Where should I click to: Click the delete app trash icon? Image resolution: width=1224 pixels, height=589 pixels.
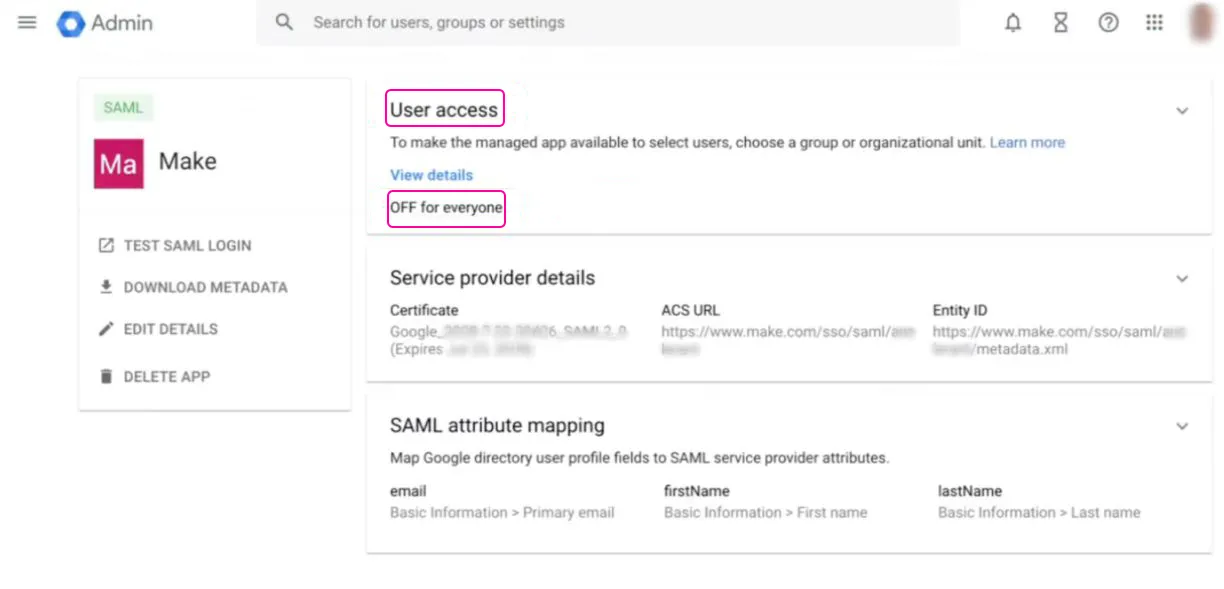coord(106,377)
